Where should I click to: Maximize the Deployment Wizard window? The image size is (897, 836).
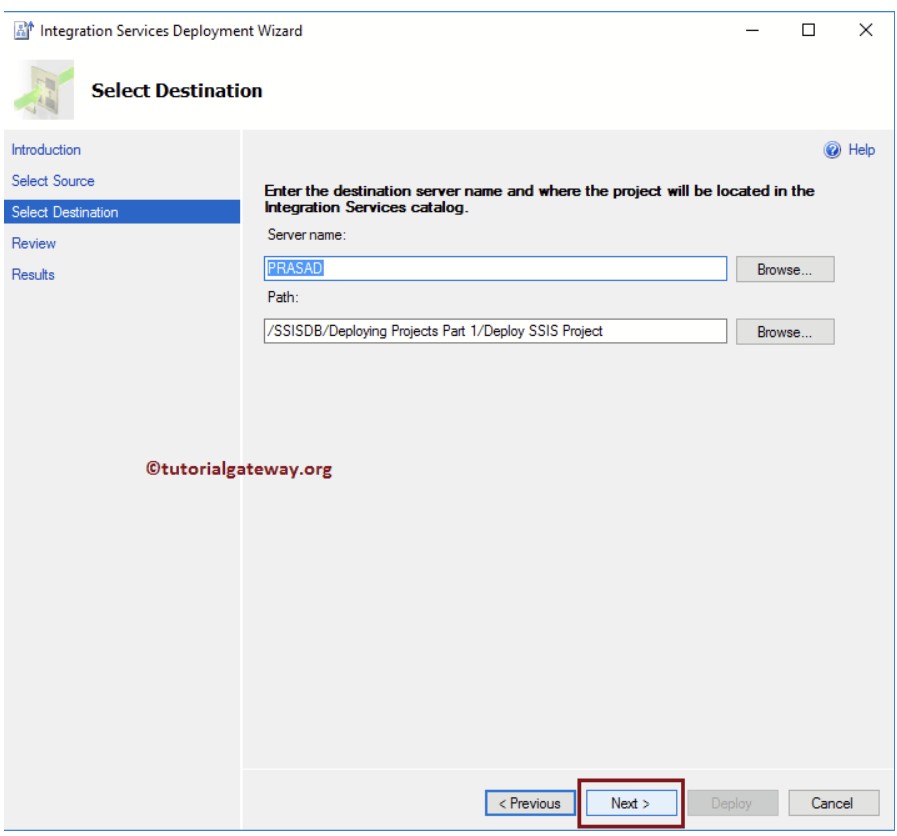808,30
